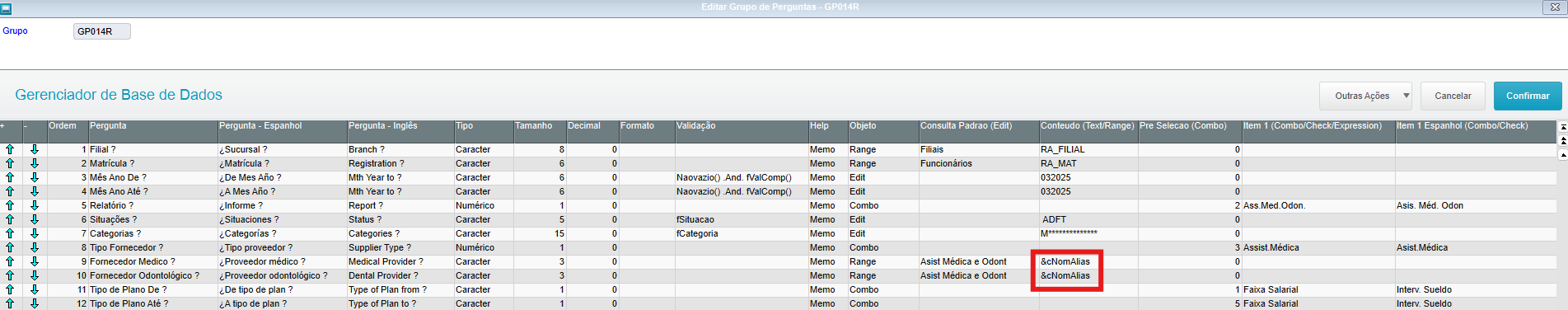Screen dimensions: 1568x310
Task: Click the Grupo field containing GP014R
Action: click(x=102, y=31)
